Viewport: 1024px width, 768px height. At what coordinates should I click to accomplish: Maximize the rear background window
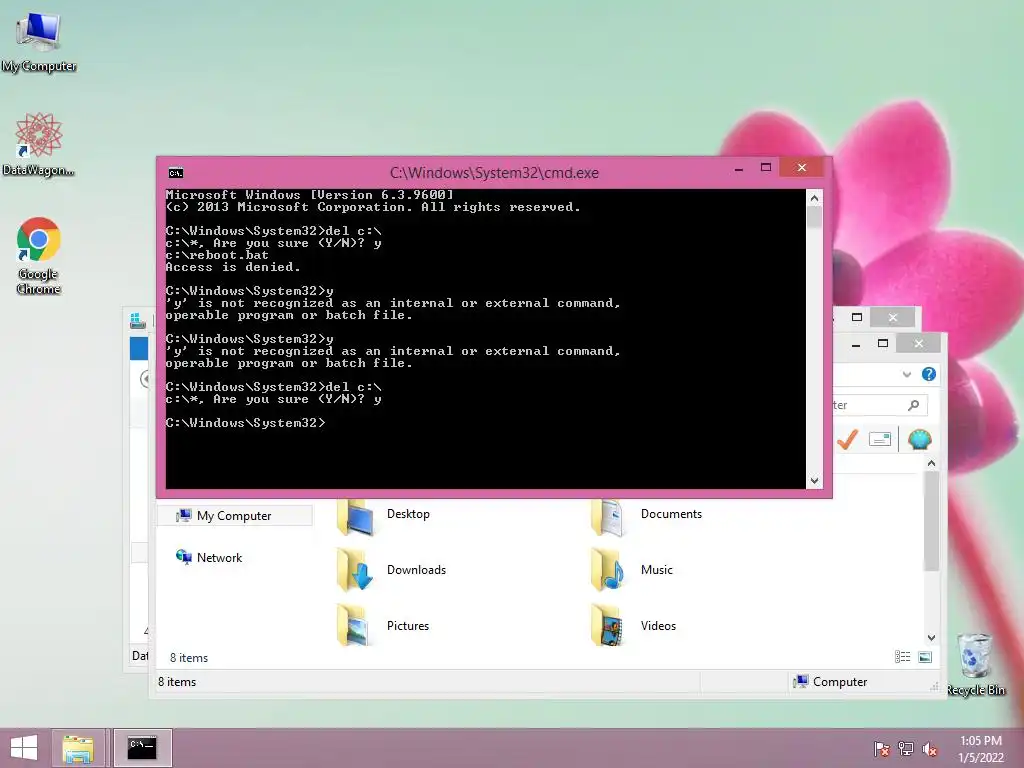(x=857, y=317)
